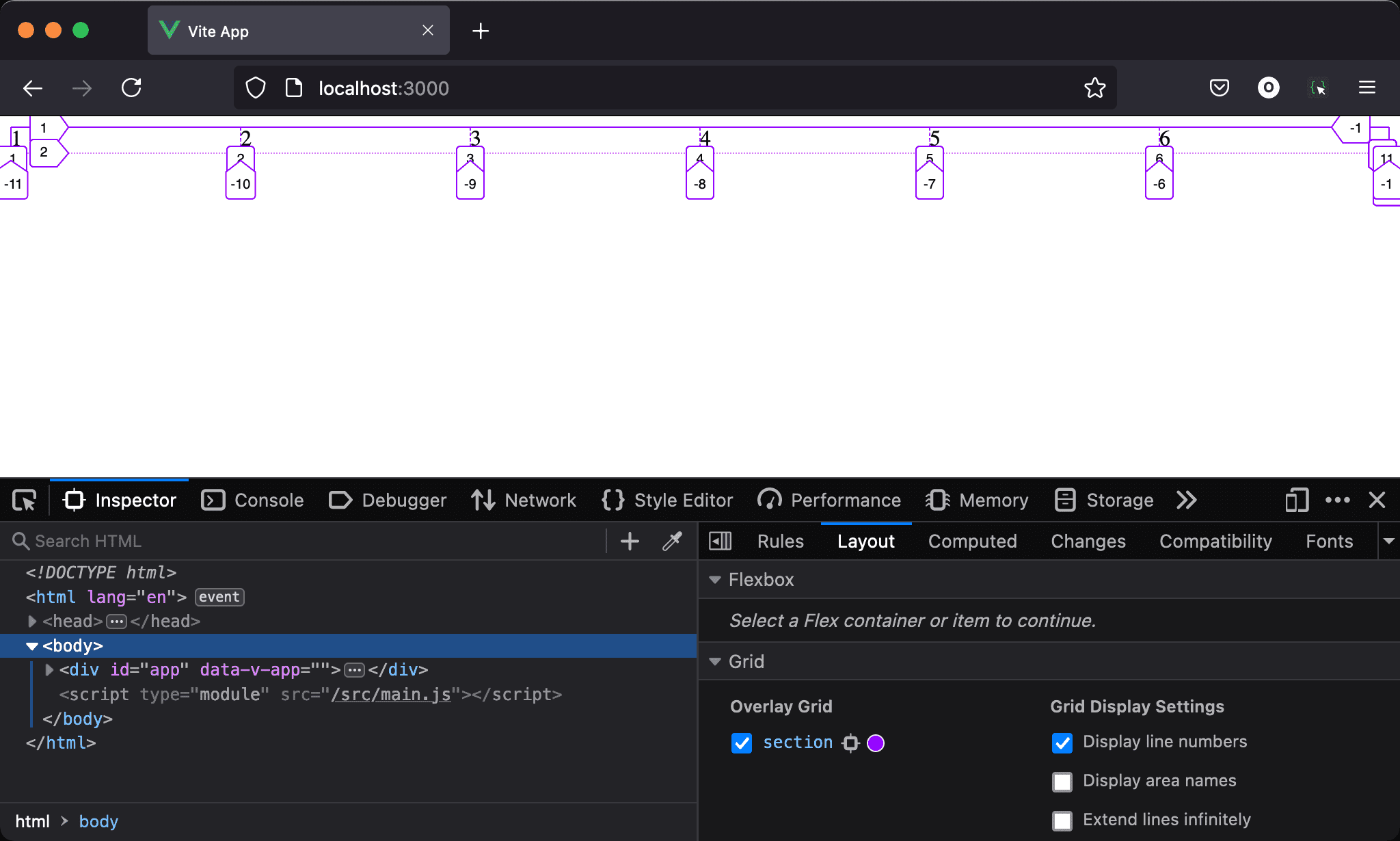Enable Extend lines infinitely checkbox

(1062, 820)
